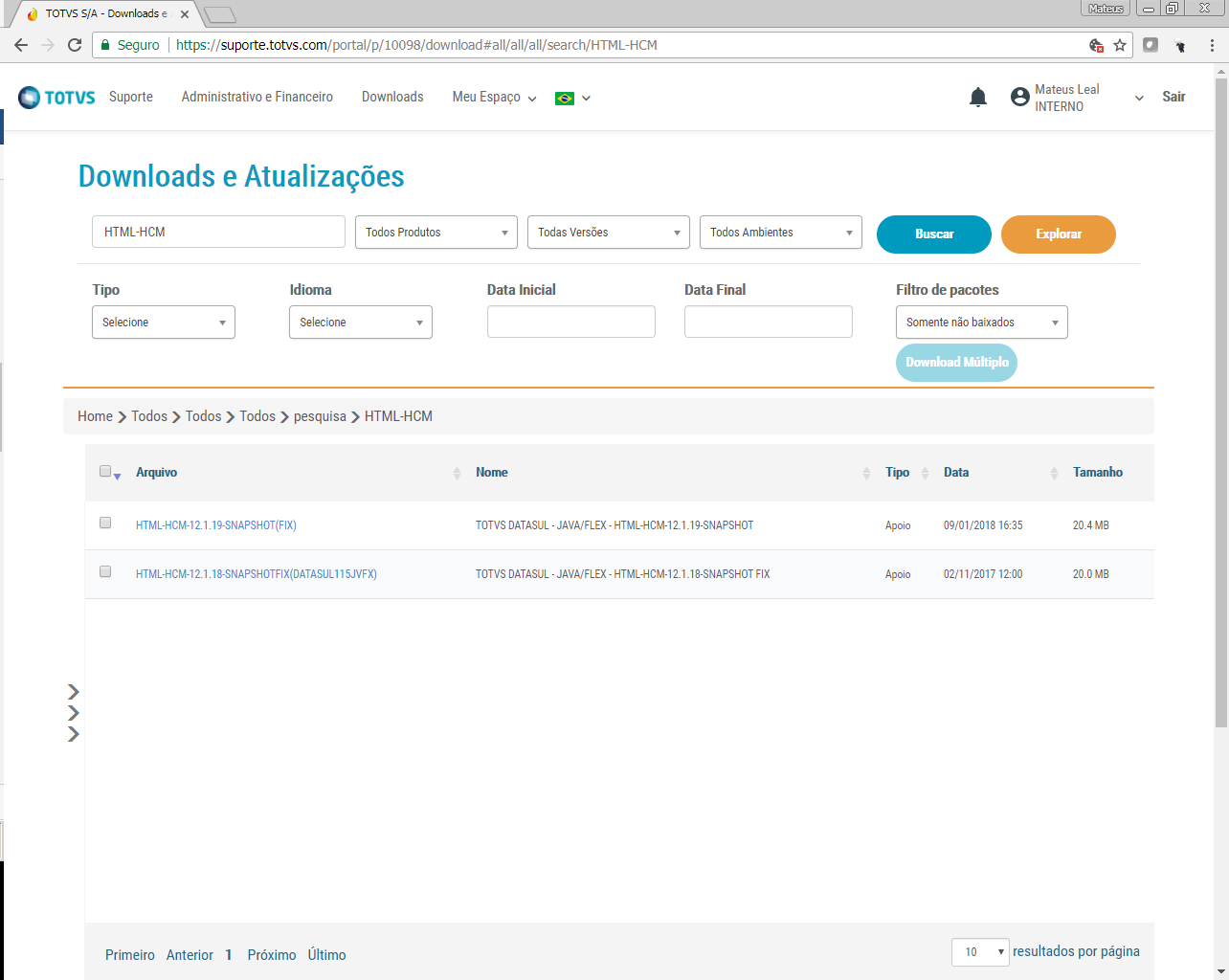
Task: Check the box for HTML-HCM-12.1.19-SNAPSHOT(FIX)
Action: click(105, 523)
